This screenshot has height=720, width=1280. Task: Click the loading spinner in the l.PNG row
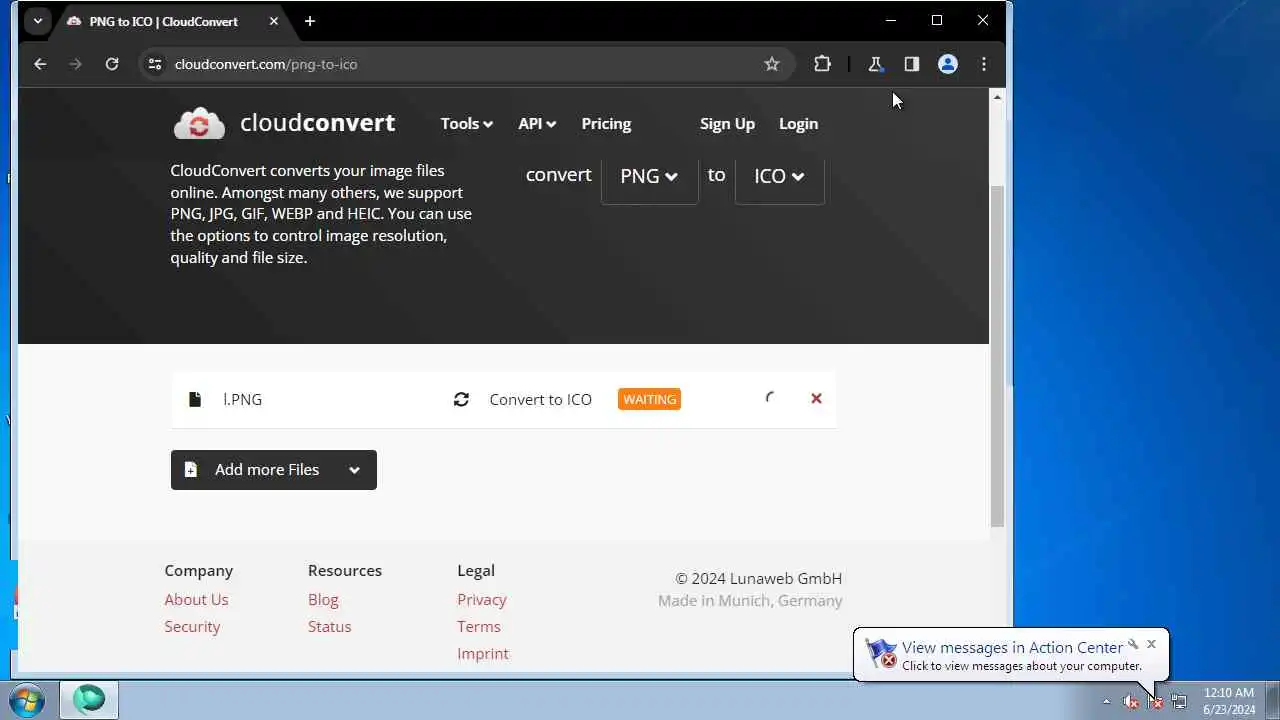click(x=770, y=398)
